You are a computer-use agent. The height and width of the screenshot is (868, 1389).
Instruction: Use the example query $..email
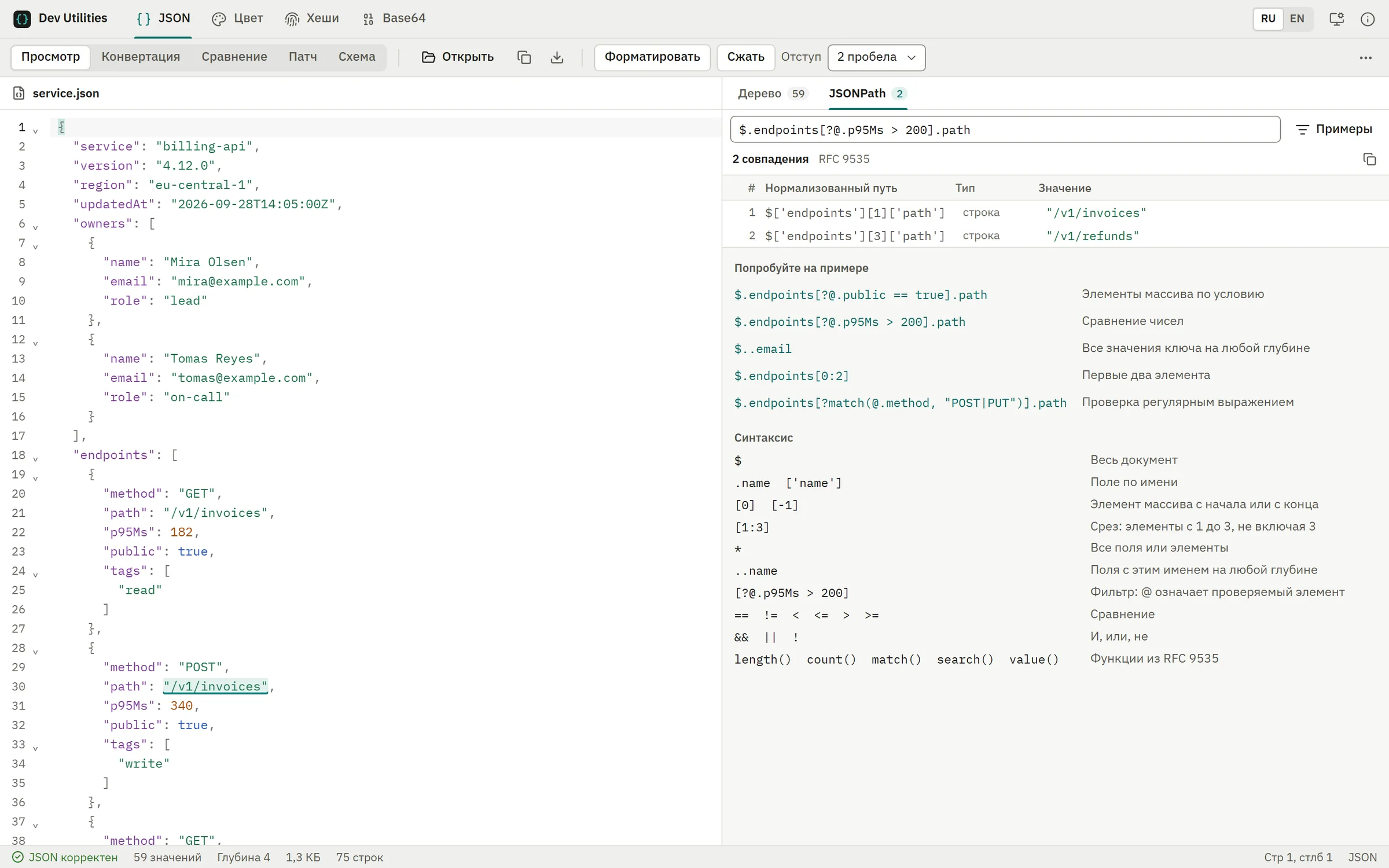(763, 349)
